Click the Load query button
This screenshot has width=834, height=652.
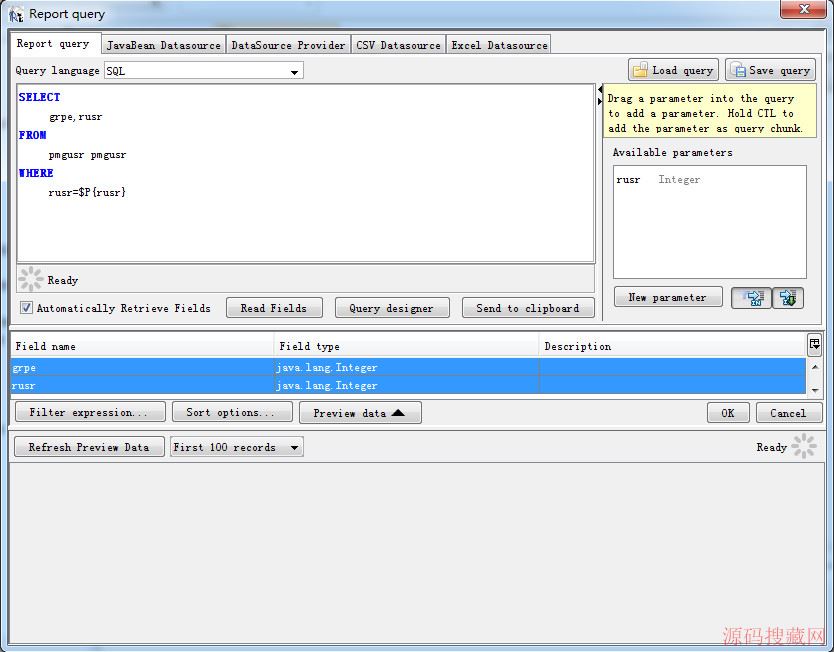tap(673, 70)
